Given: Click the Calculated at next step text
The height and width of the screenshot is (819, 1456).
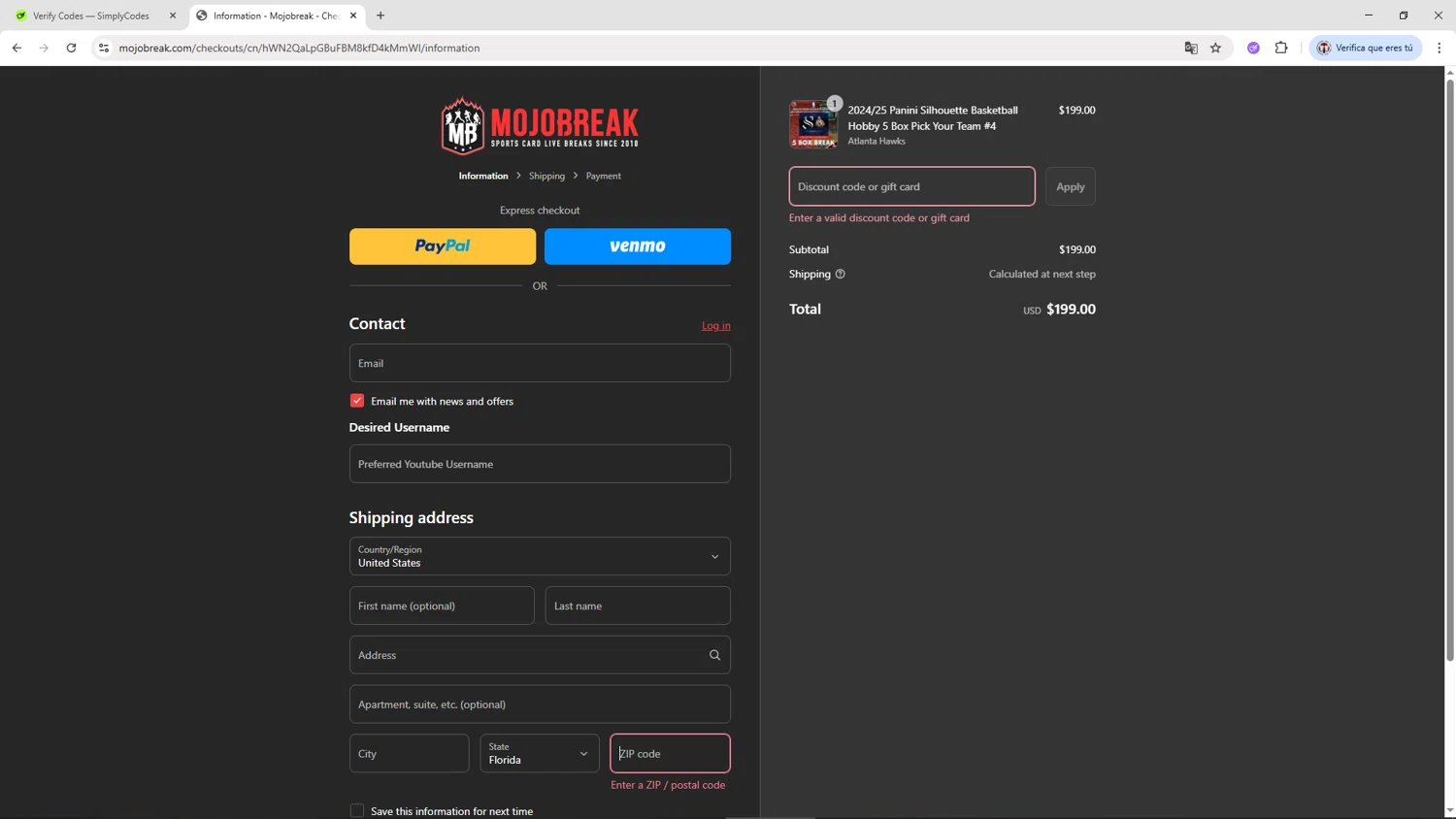Looking at the screenshot, I should pos(1042,274).
